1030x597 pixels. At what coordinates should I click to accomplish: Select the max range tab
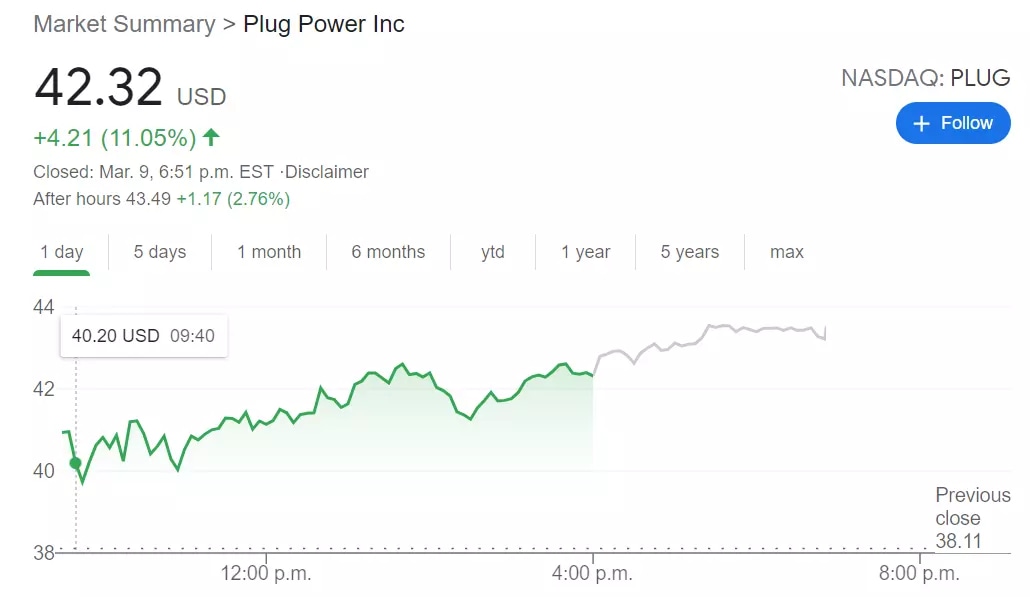pos(787,252)
